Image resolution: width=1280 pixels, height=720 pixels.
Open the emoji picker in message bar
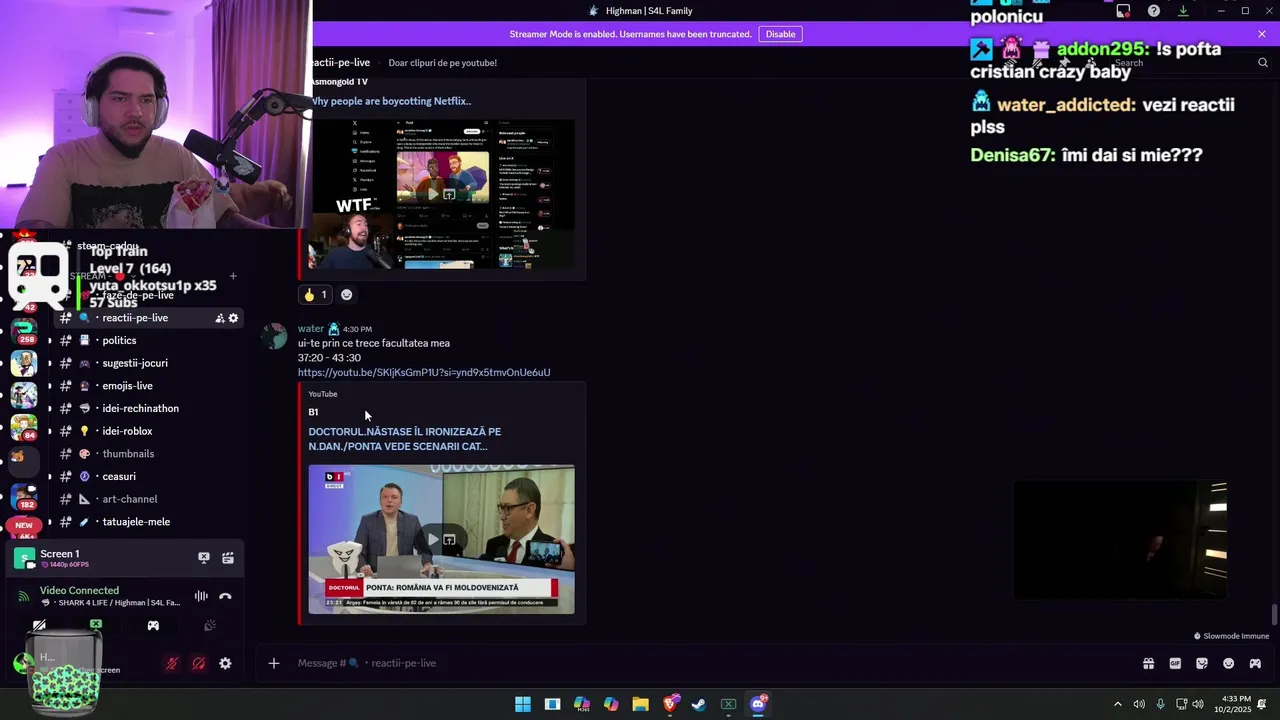1229,663
